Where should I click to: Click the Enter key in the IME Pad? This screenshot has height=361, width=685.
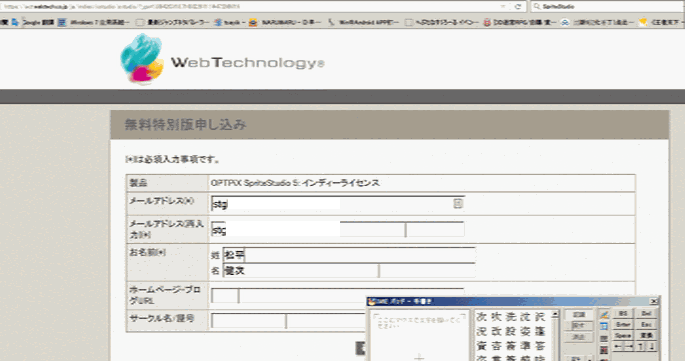pyautogui.click(x=623, y=325)
